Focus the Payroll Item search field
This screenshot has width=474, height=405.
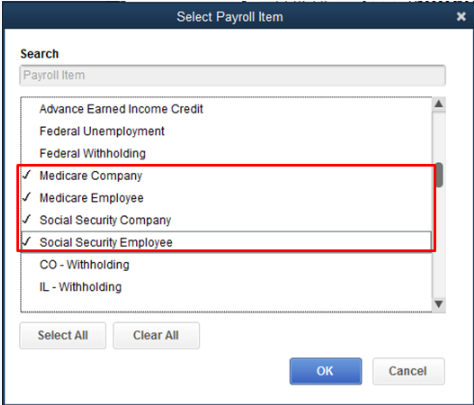click(232, 75)
